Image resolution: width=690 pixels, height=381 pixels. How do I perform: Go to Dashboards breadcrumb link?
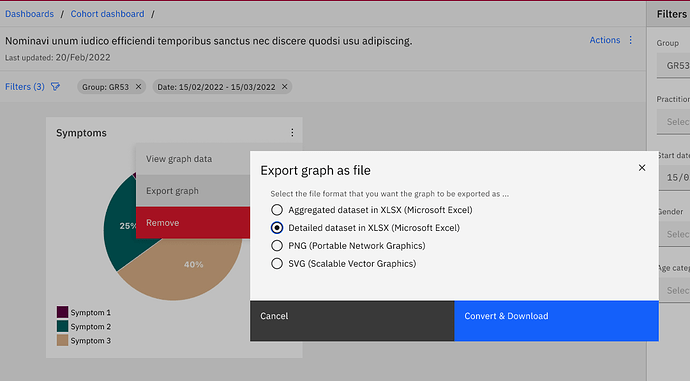pos(29,14)
